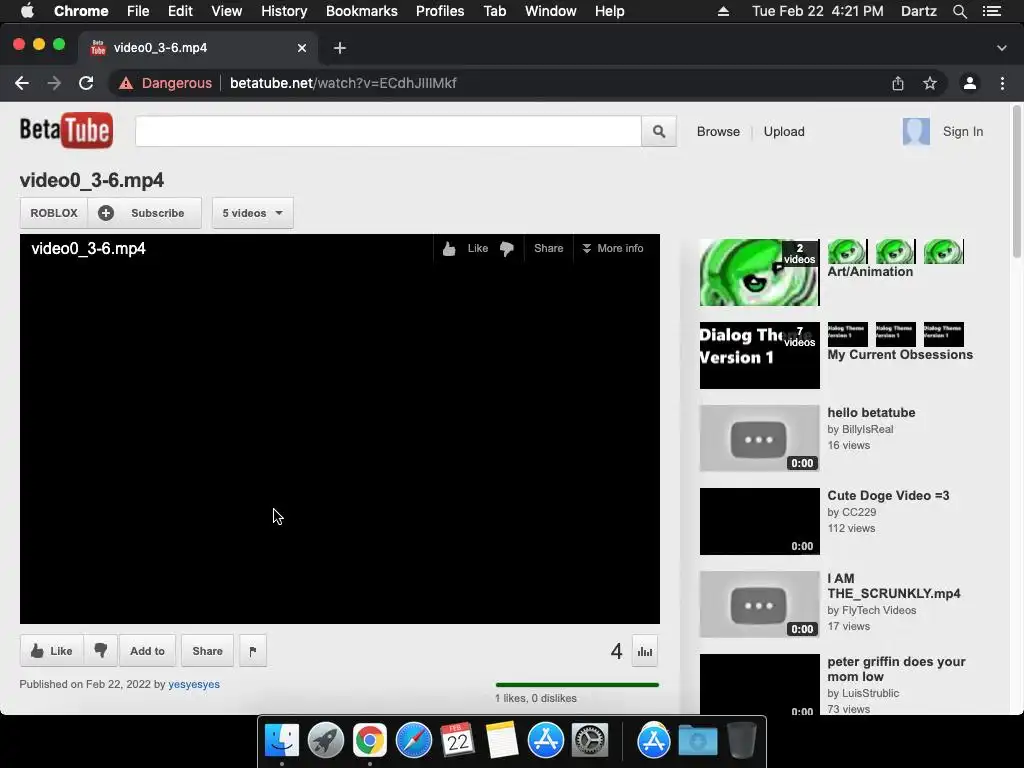This screenshot has height=768, width=1024.
Task: Open Finder in the Dock
Action: [x=281, y=741]
